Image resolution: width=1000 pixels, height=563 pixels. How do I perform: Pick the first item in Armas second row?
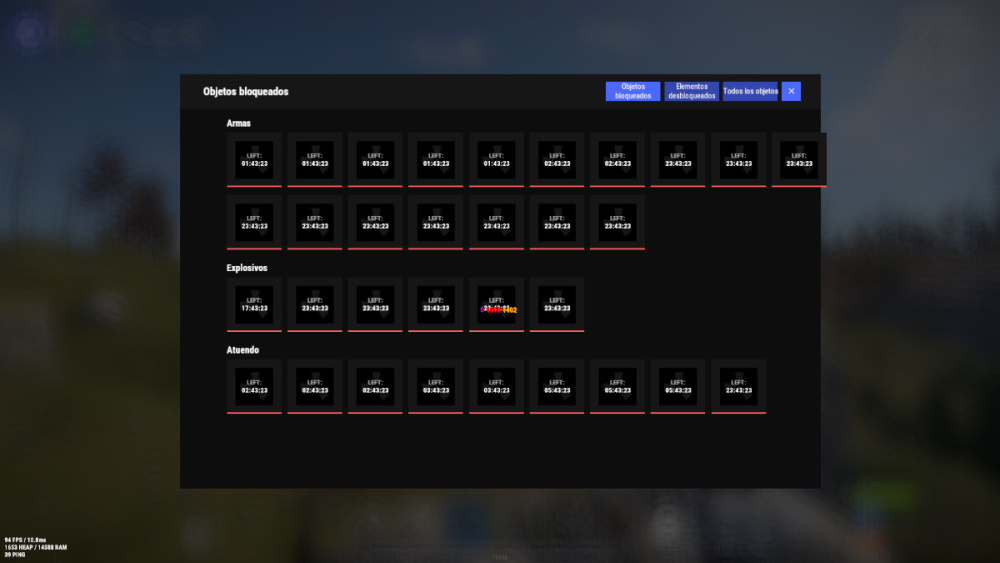coord(254,222)
